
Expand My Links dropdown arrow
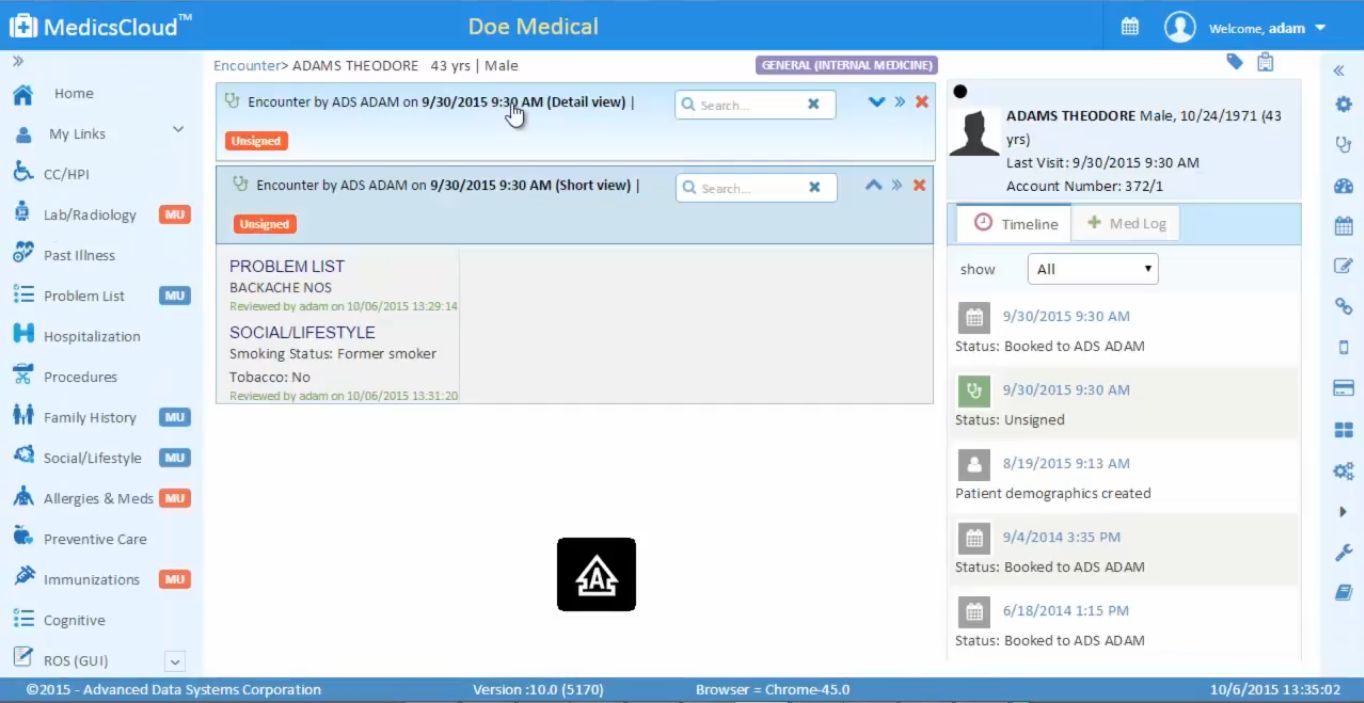coord(178,130)
